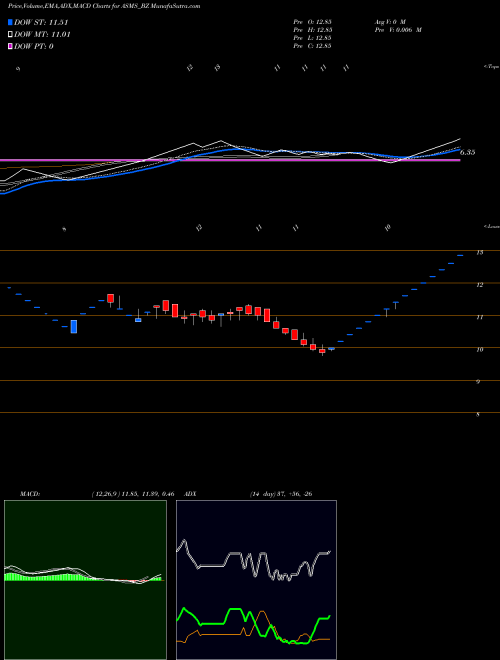Open the ADX indicator panel

coord(256,580)
